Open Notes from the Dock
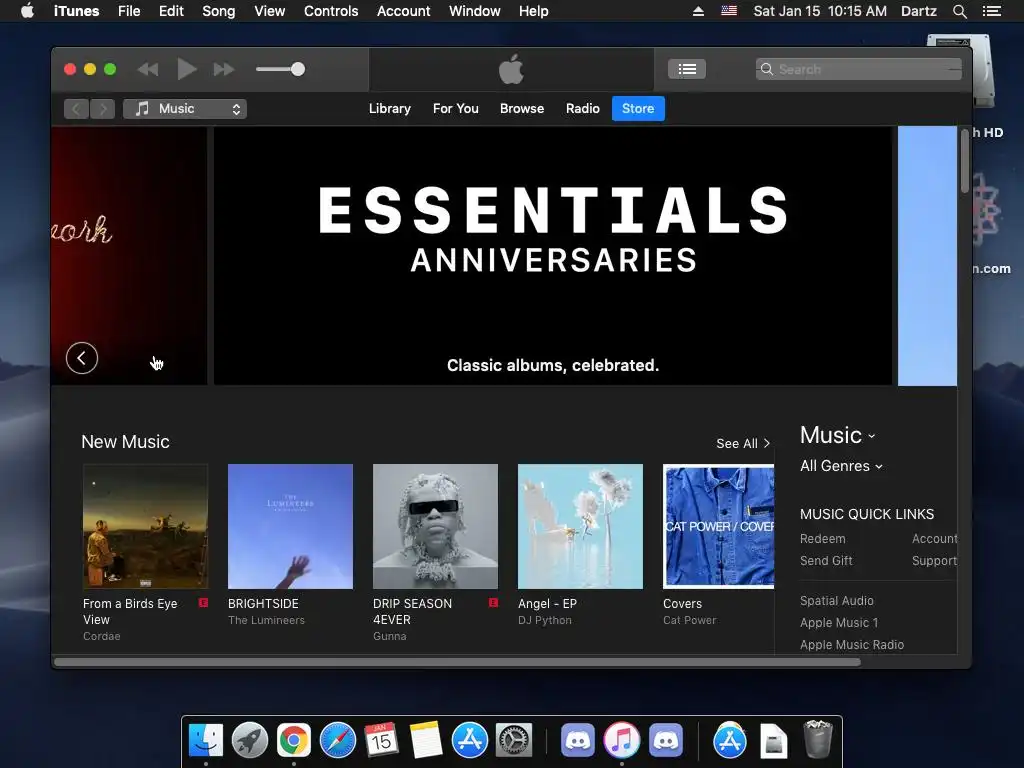 tap(426, 740)
